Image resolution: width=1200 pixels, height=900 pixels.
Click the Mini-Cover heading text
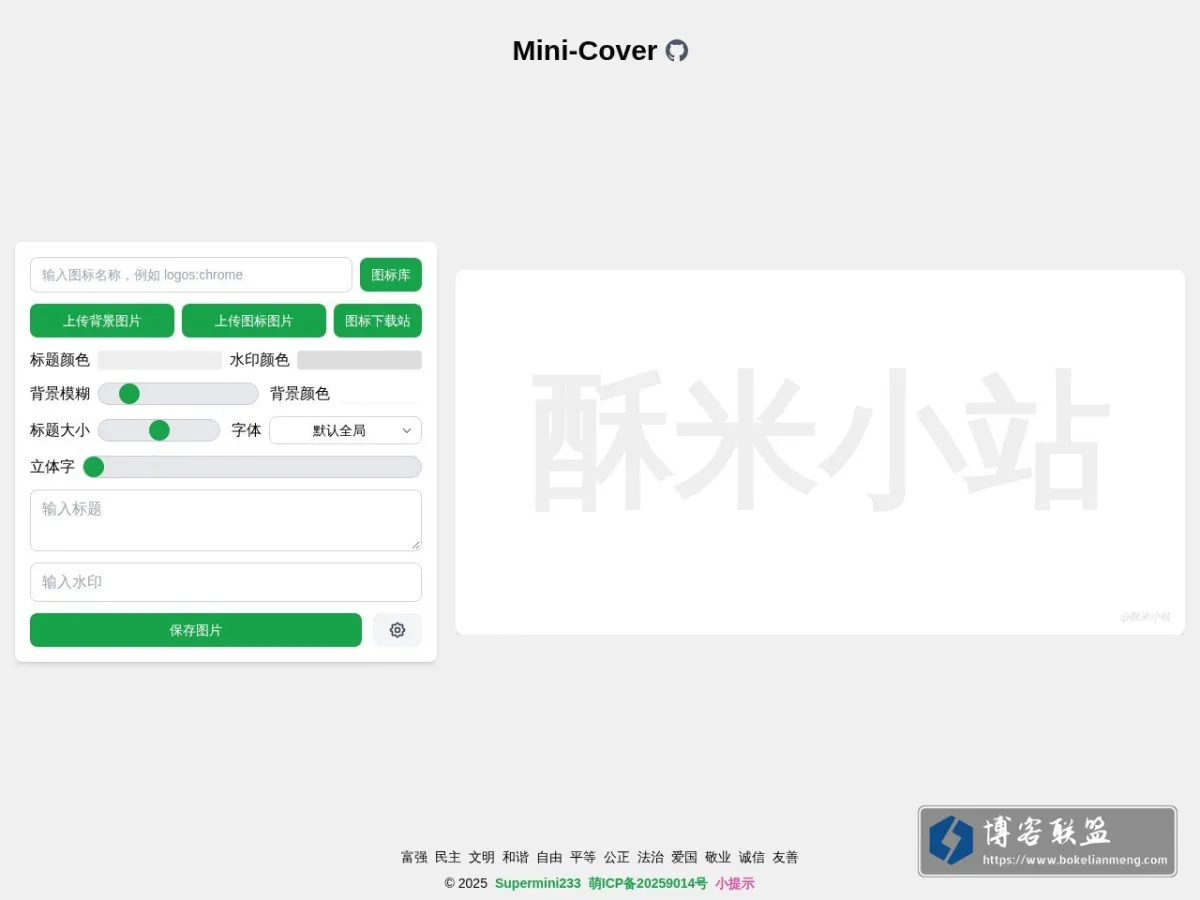pyautogui.click(x=585, y=51)
